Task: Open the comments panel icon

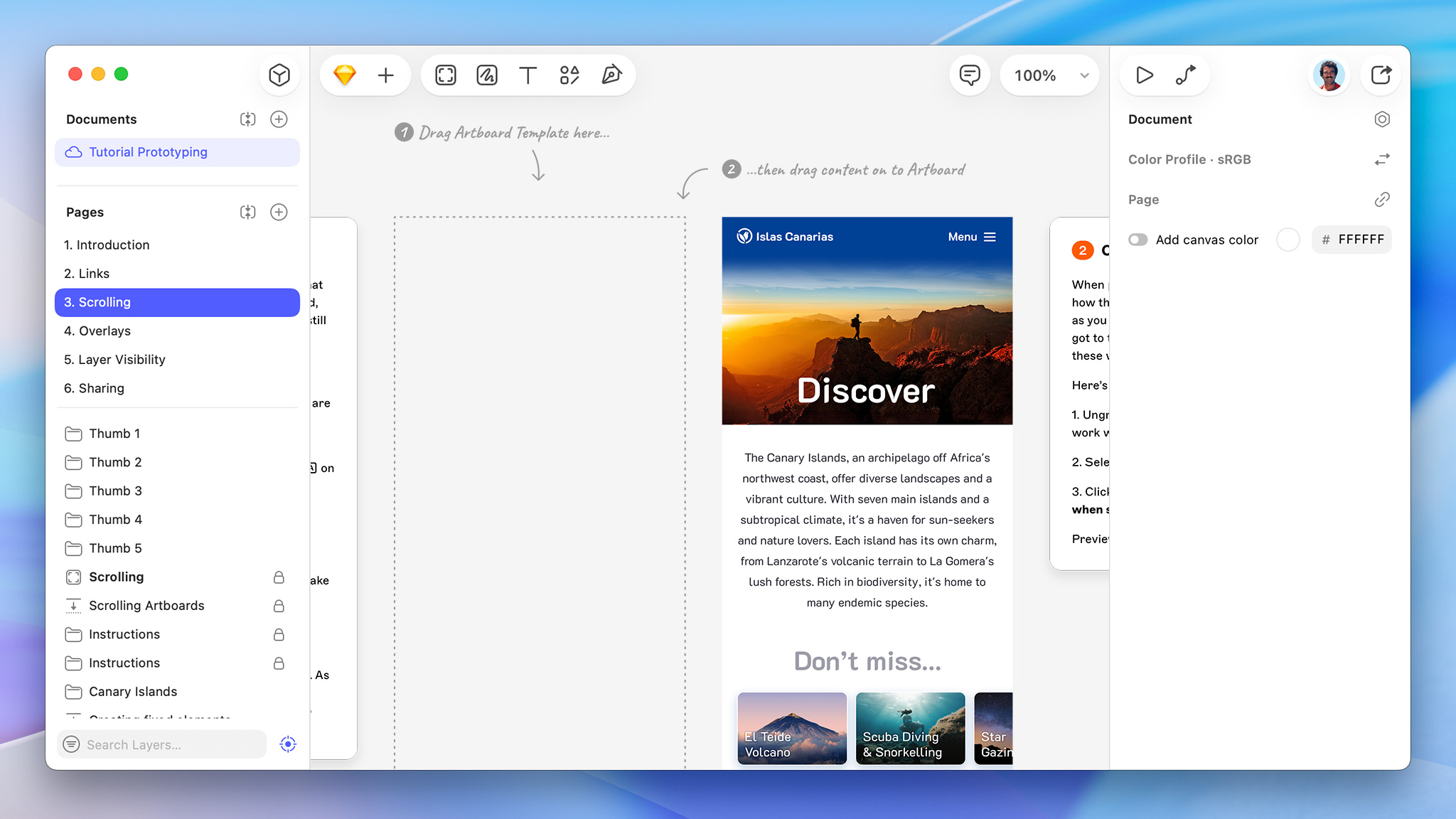Action: [970, 75]
